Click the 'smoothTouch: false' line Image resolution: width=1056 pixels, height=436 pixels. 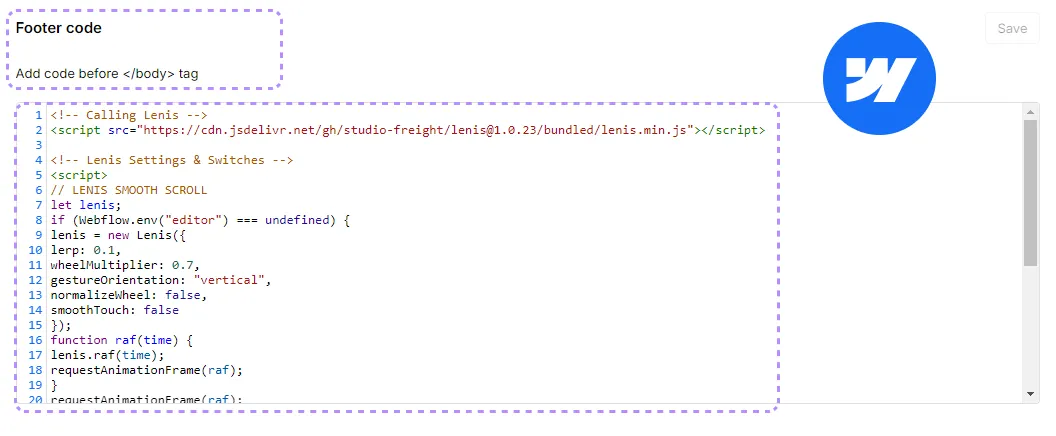[x=114, y=310]
